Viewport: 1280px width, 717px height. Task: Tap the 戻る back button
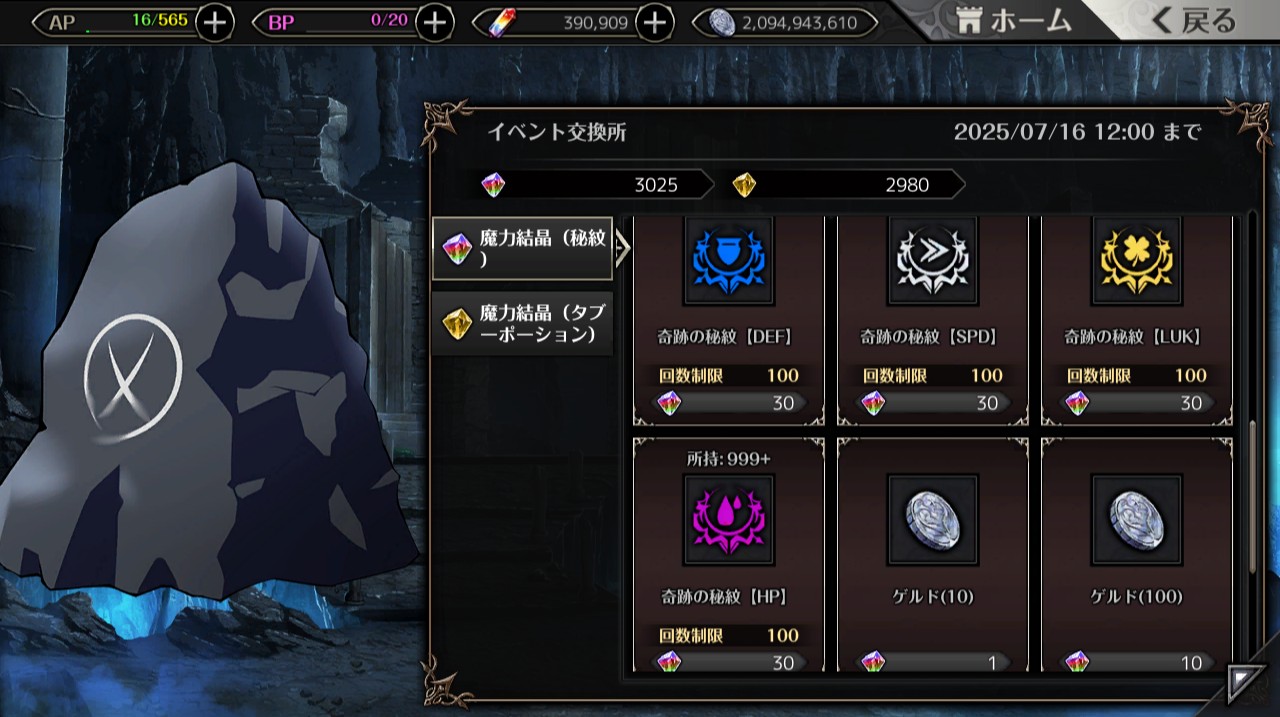pyautogui.click(x=1192, y=20)
